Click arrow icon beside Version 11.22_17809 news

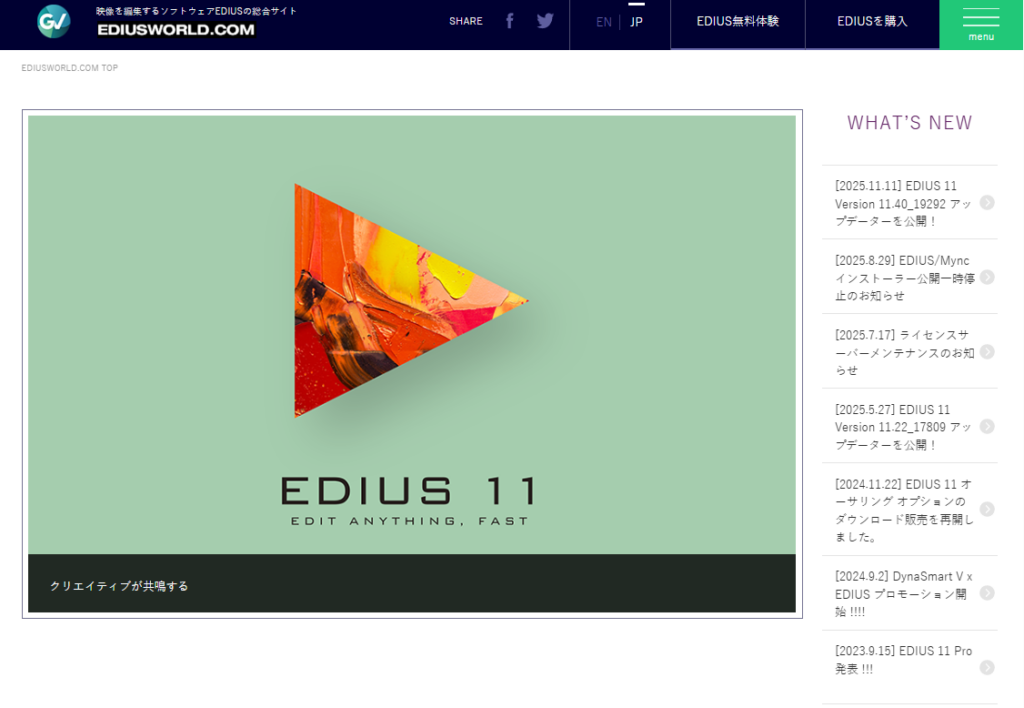[x=987, y=427]
